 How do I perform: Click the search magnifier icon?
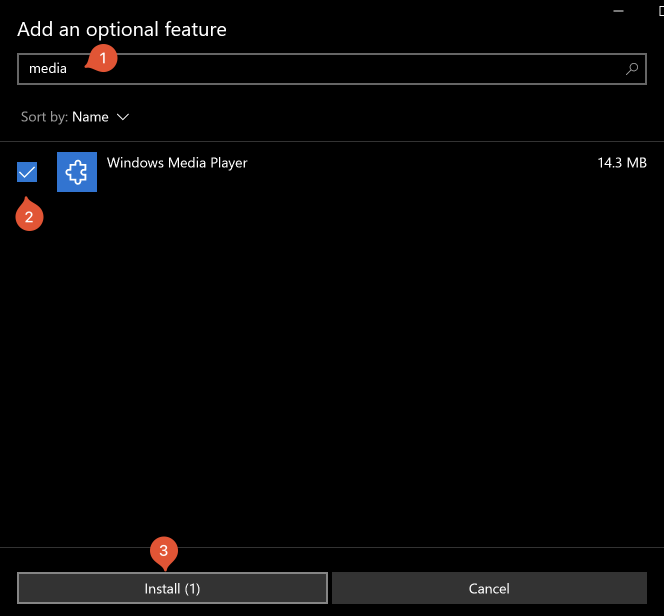[x=631, y=69]
